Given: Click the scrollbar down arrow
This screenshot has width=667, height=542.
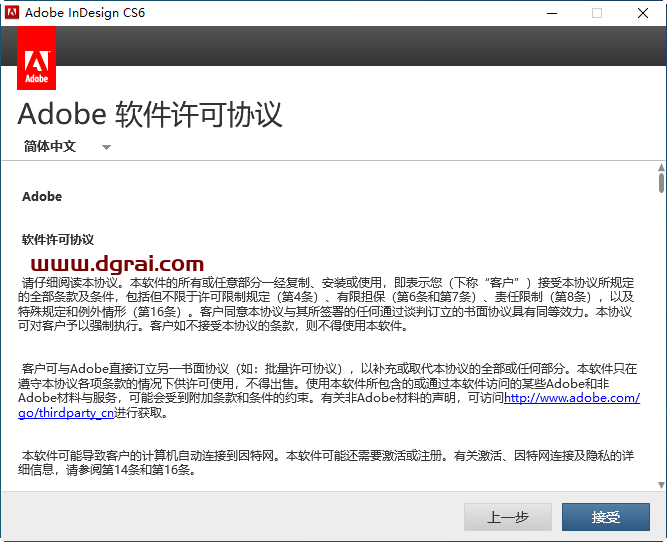Looking at the screenshot, I should pos(661,485).
